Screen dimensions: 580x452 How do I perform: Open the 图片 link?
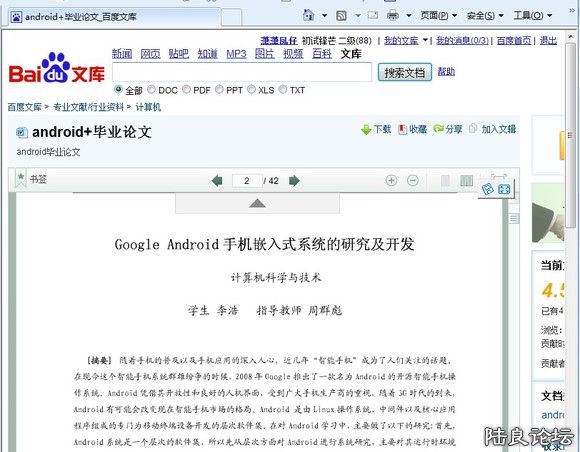click(265, 54)
